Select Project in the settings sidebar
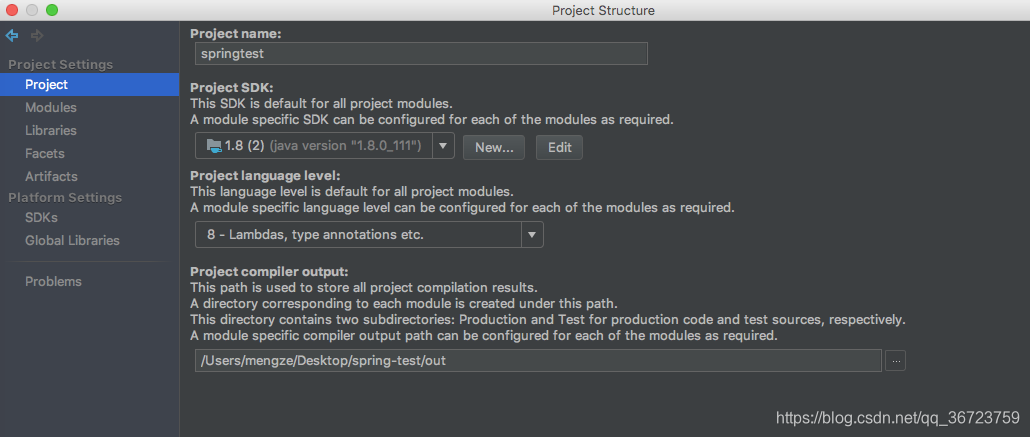Screen dimensions: 1030x437 coord(47,85)
